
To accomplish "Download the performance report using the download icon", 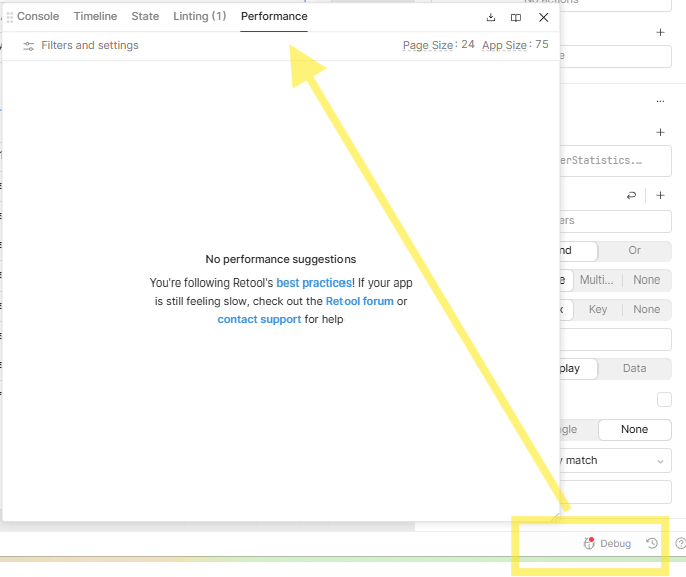I will (491, 17).
